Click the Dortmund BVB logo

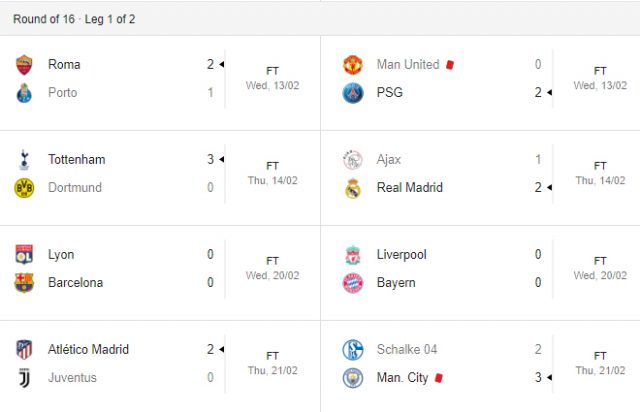click(24, 188)
